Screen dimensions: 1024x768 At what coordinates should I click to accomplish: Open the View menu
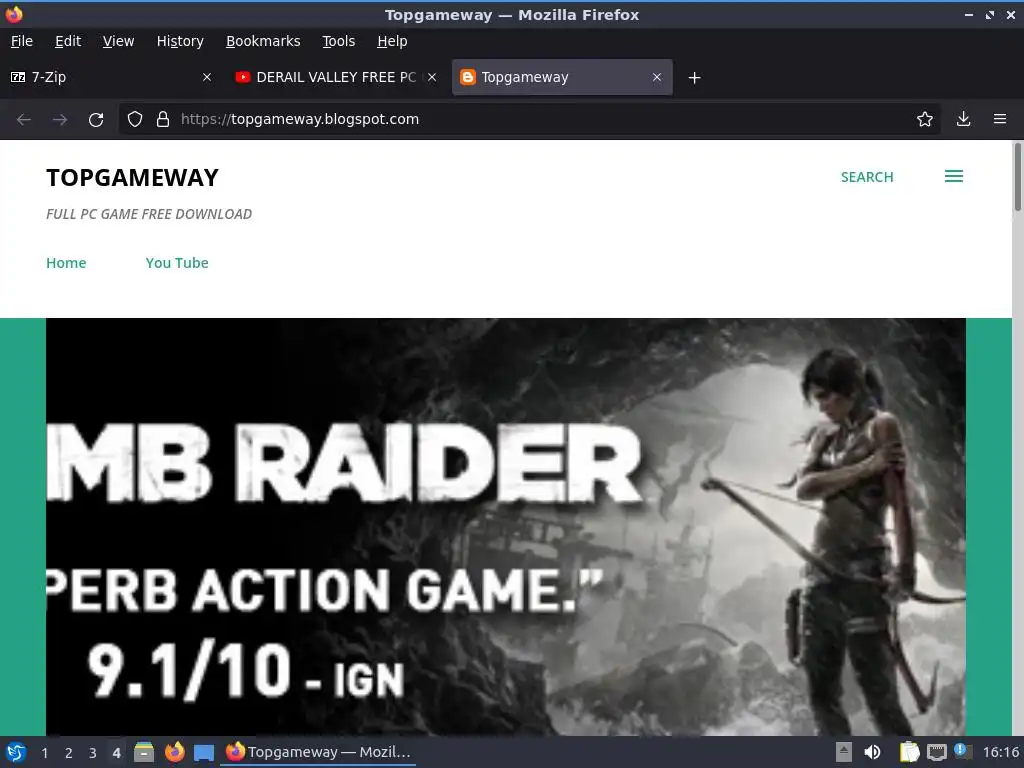(118, 41)
